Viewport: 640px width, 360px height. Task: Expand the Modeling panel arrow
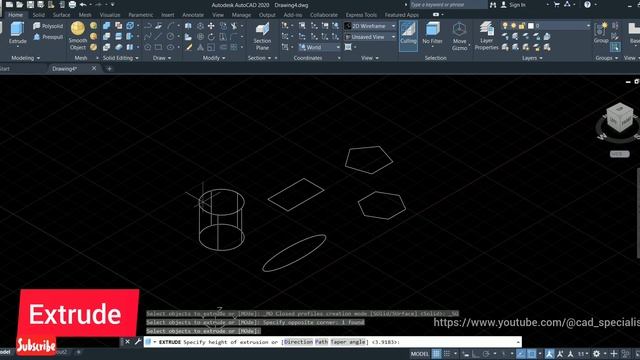point(38,58)
